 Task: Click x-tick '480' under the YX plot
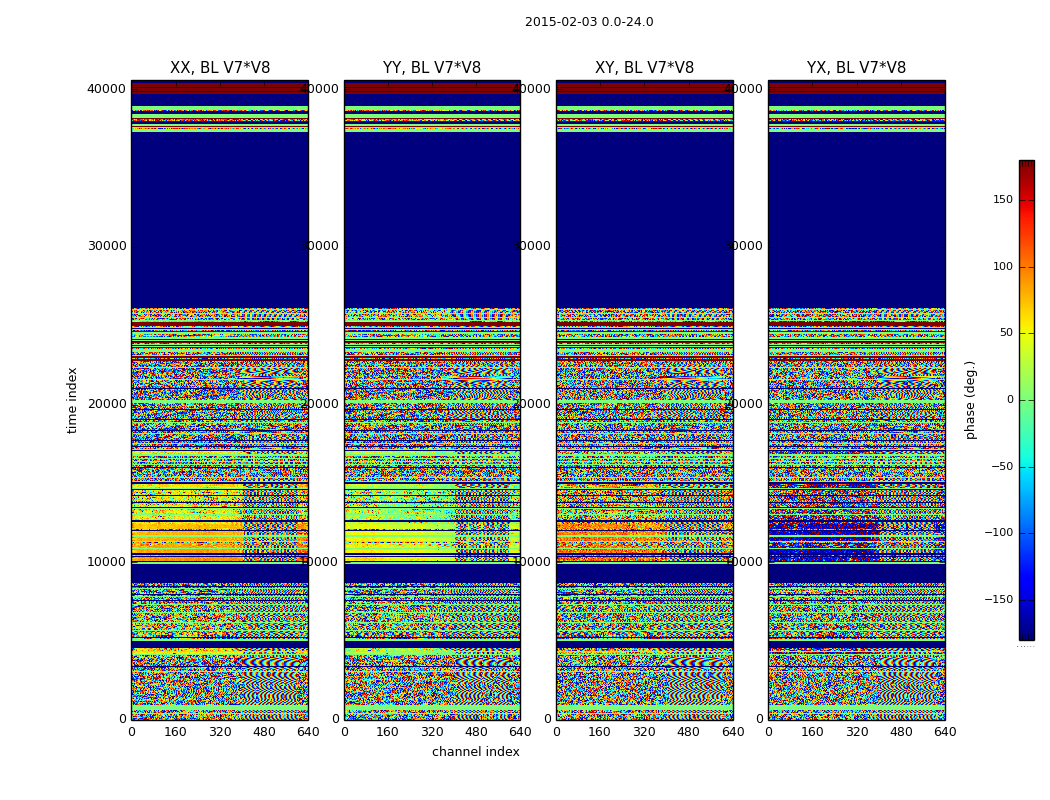[901, 732]
